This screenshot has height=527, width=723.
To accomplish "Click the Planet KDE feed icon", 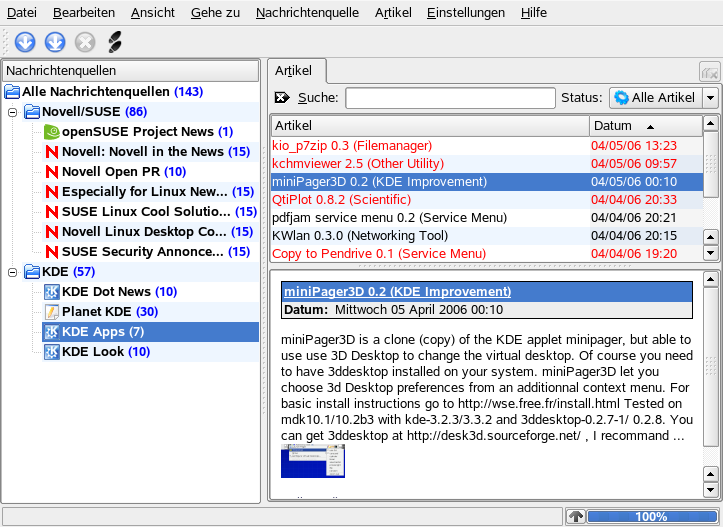I will point(52,312).
